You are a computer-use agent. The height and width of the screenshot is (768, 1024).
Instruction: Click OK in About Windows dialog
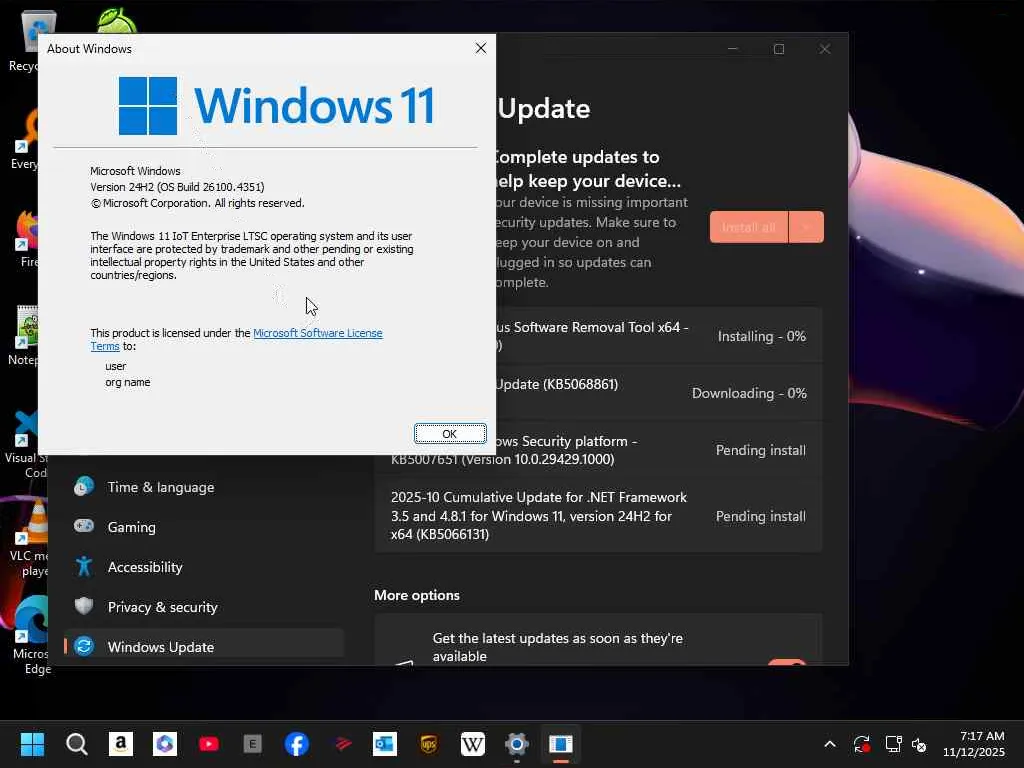pos(450,434)
